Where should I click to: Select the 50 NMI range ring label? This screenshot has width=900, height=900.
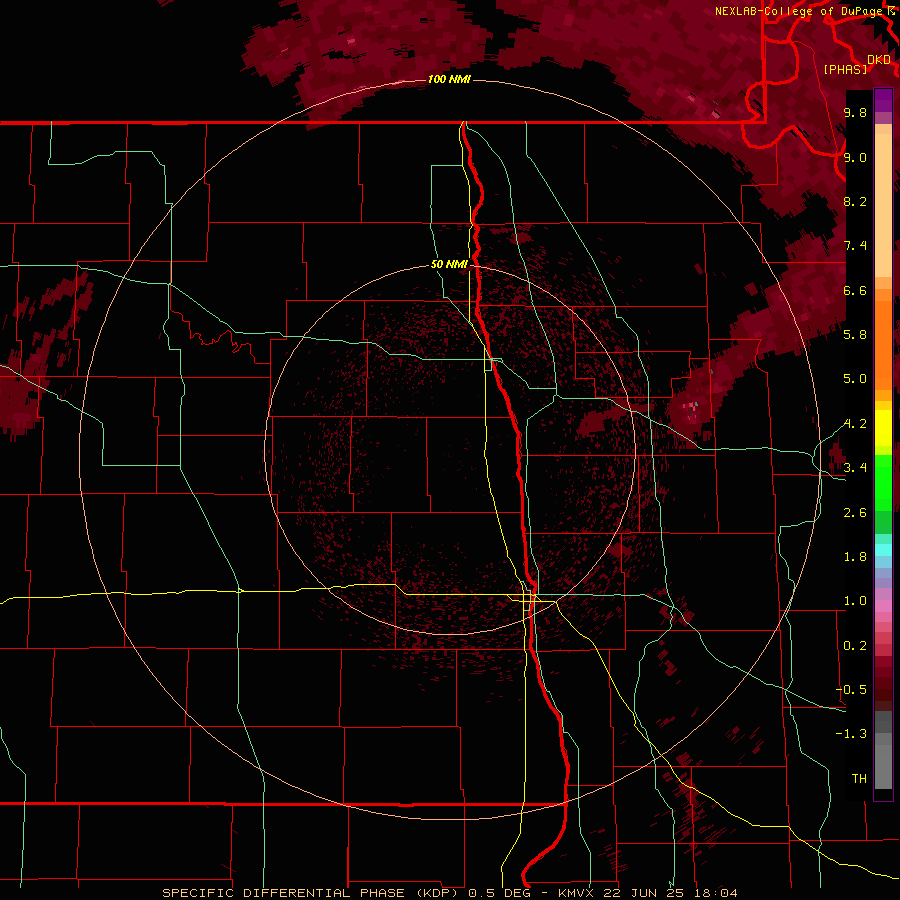point(449,264)
